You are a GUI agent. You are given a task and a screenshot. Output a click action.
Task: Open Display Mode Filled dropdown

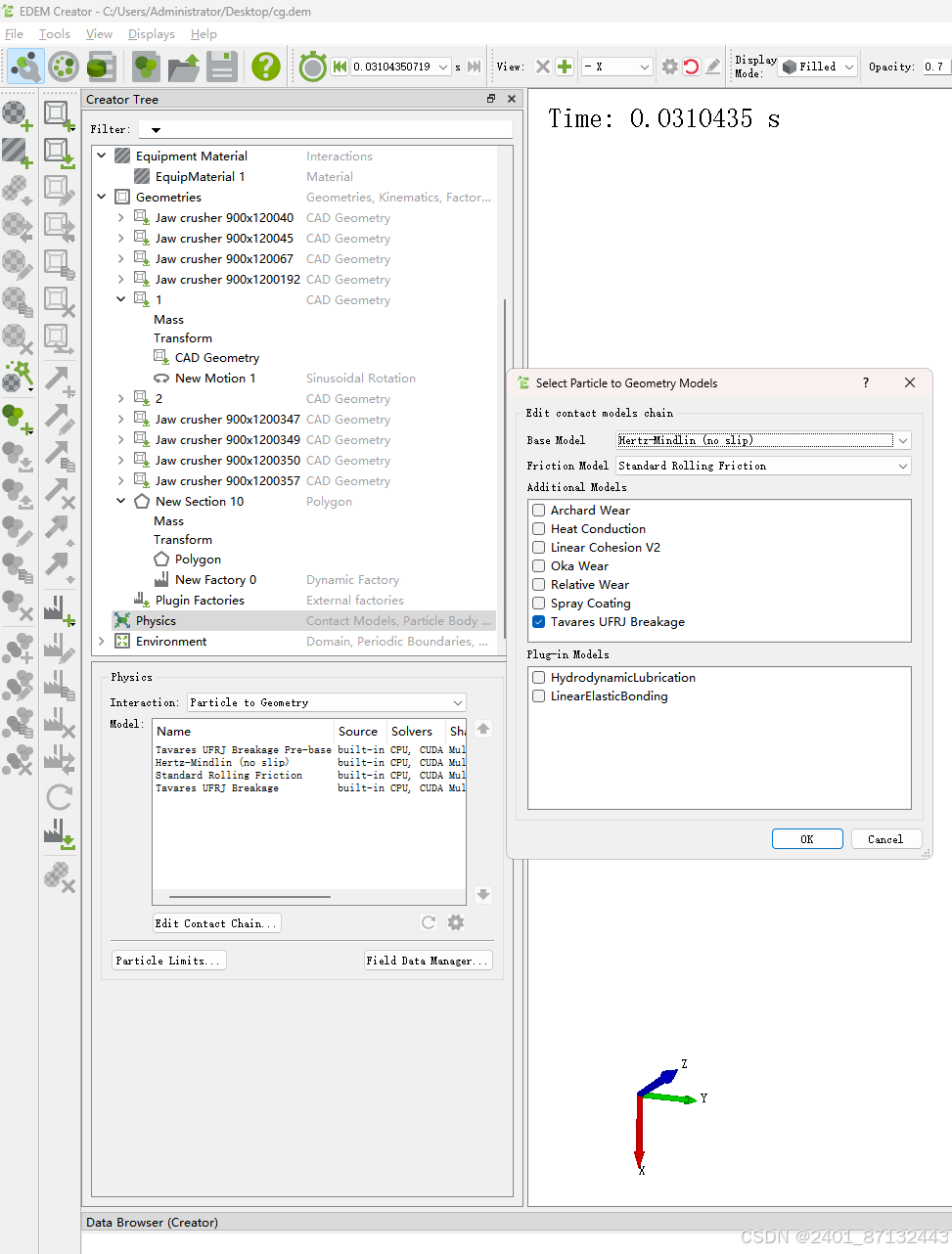click(818, 67)
